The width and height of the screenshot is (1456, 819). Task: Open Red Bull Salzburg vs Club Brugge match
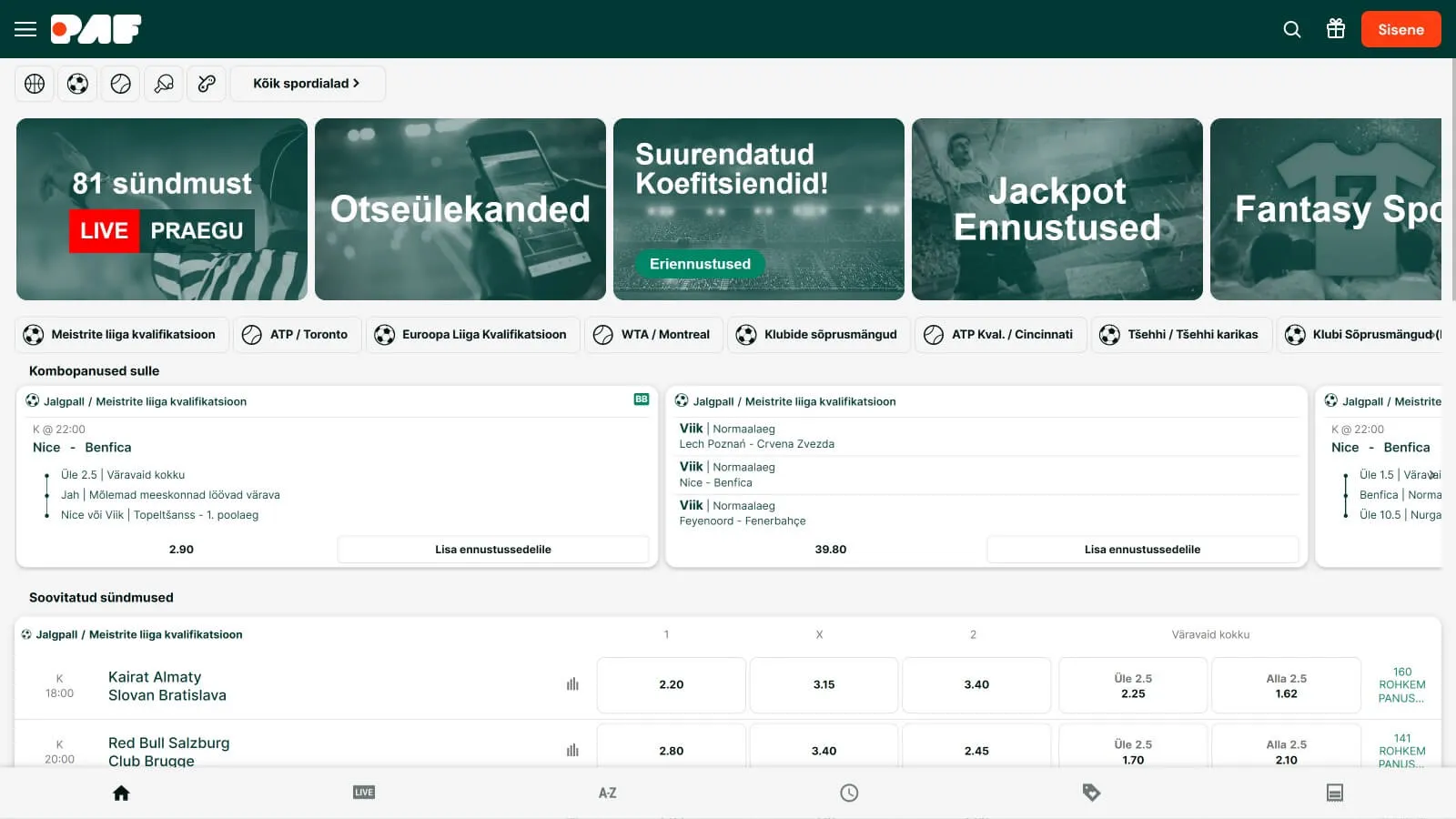[x=169, y=752]
